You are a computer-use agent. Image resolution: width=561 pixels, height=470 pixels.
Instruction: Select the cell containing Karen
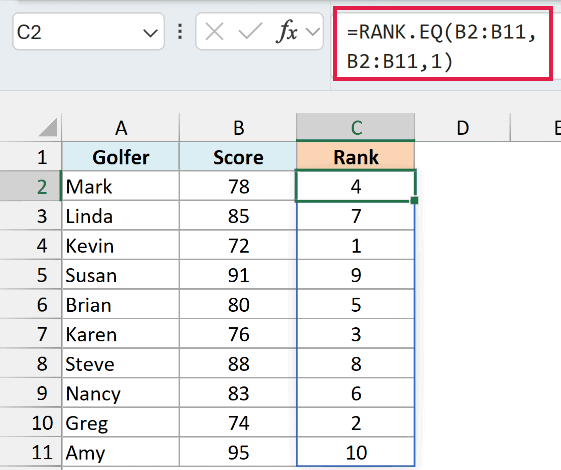tap(121, 334)
